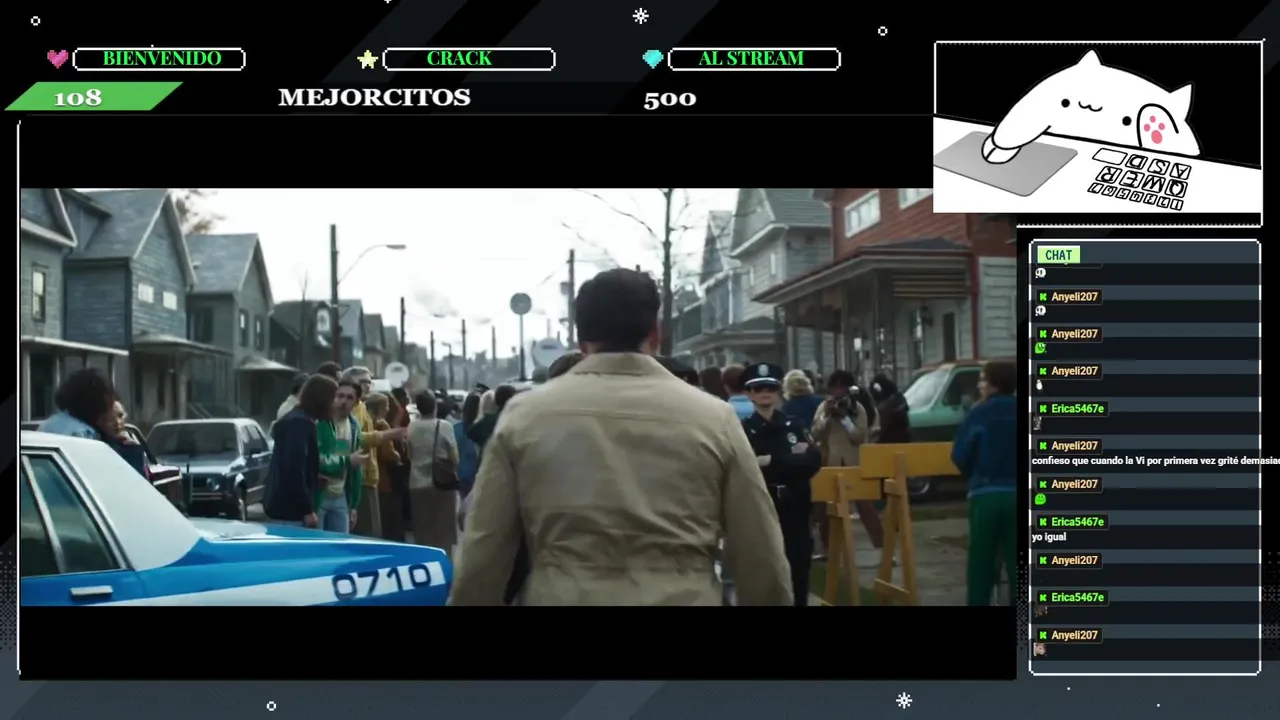1280x720 pixels.
Task: Click the green 108 counter badge
Action: [x=92, y=97]
